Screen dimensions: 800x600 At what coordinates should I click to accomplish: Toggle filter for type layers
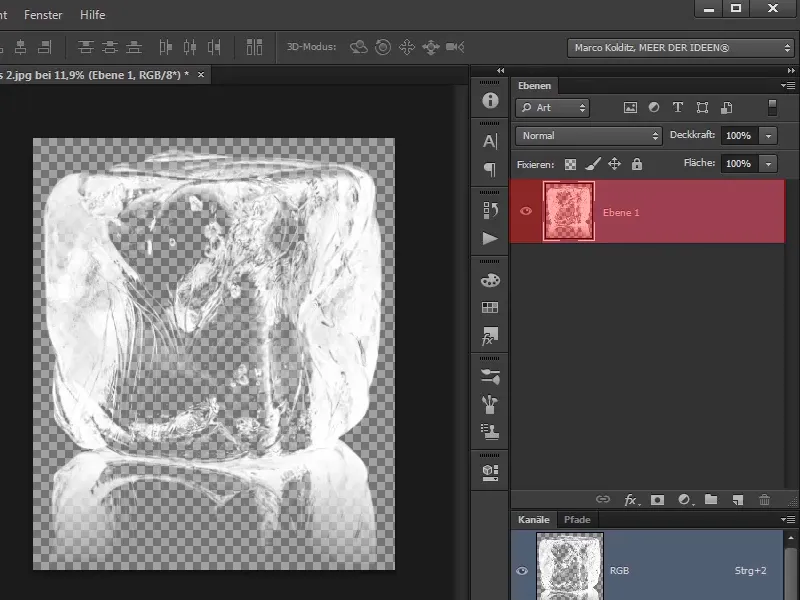pos(678,107)
